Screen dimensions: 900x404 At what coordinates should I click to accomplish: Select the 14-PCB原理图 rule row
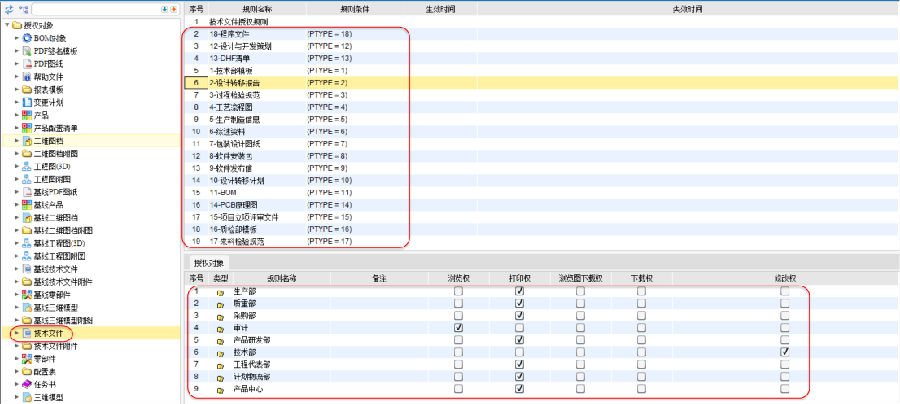(x=542, y=205)
